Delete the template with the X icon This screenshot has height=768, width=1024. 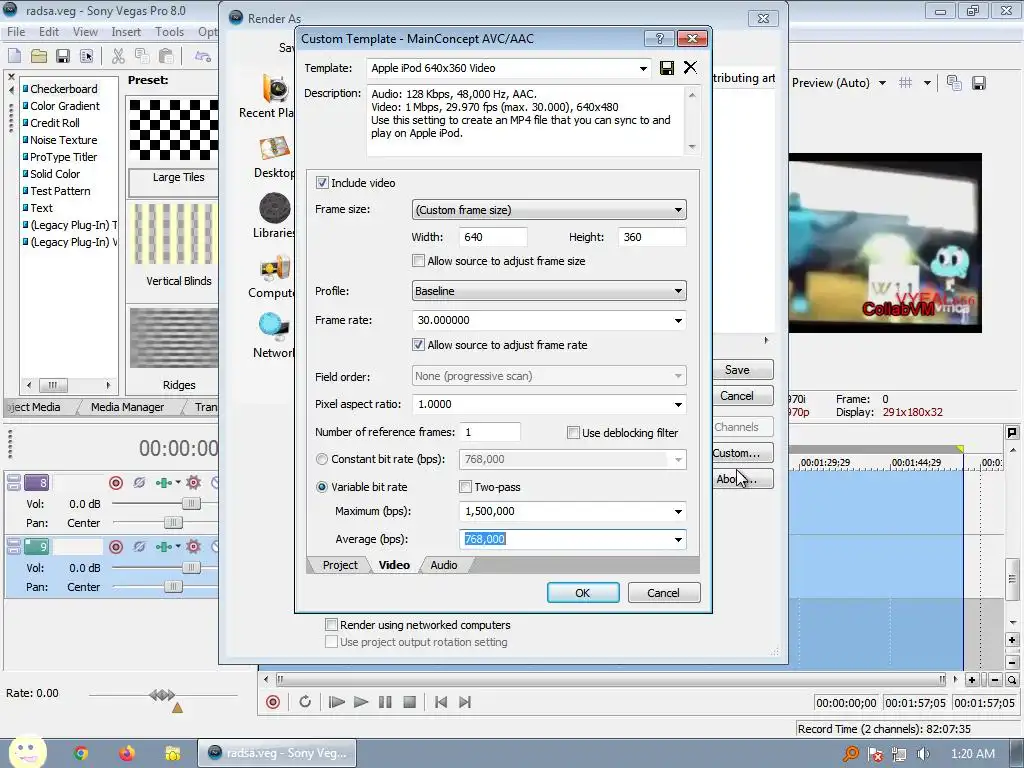690,67
